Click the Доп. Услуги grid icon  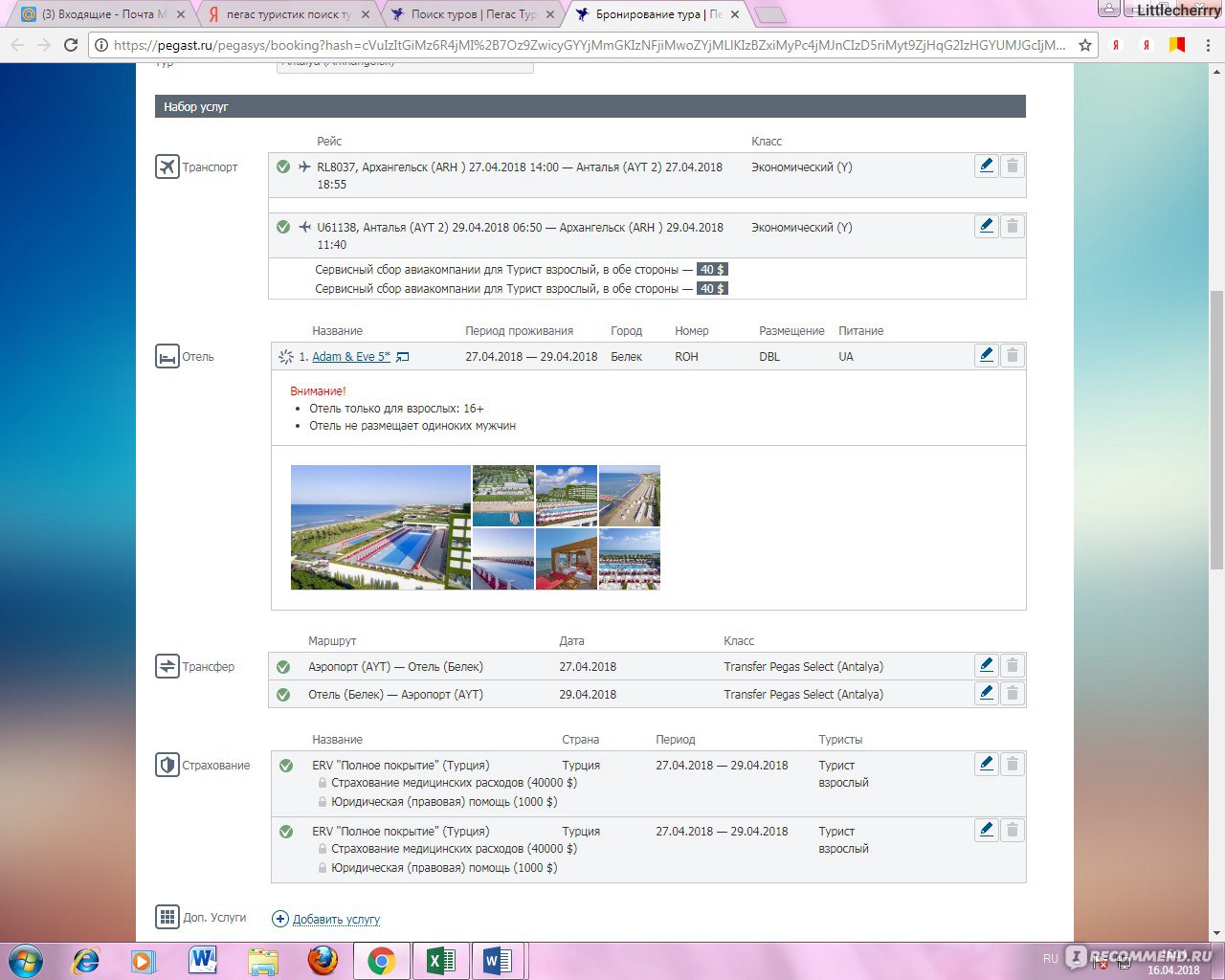[x=167, y=917]
